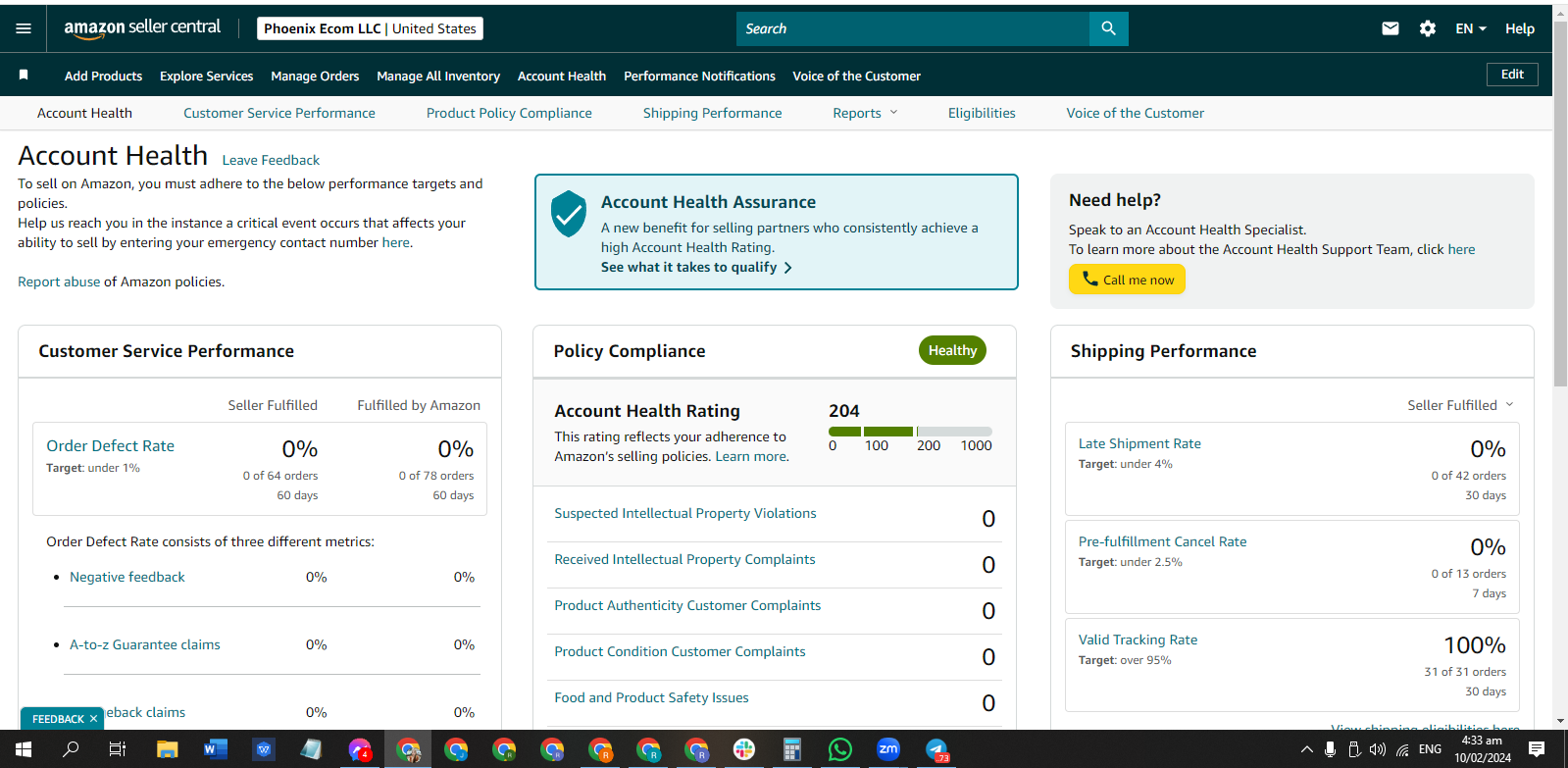Open the mail messages icon
1568x768 pixels.
tap(1391, 28)
